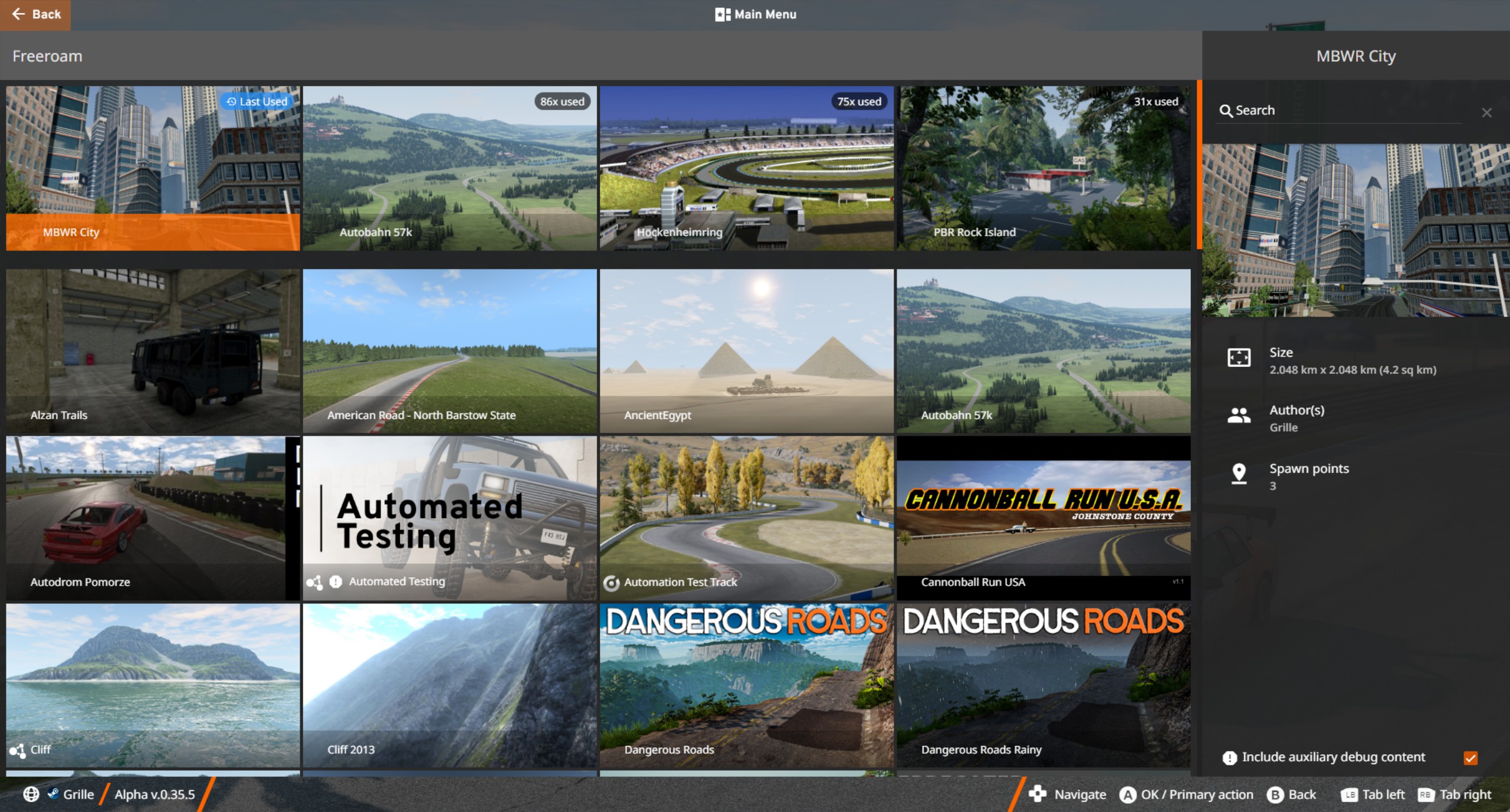Select PBR Rock Island map

point(1043,168)
